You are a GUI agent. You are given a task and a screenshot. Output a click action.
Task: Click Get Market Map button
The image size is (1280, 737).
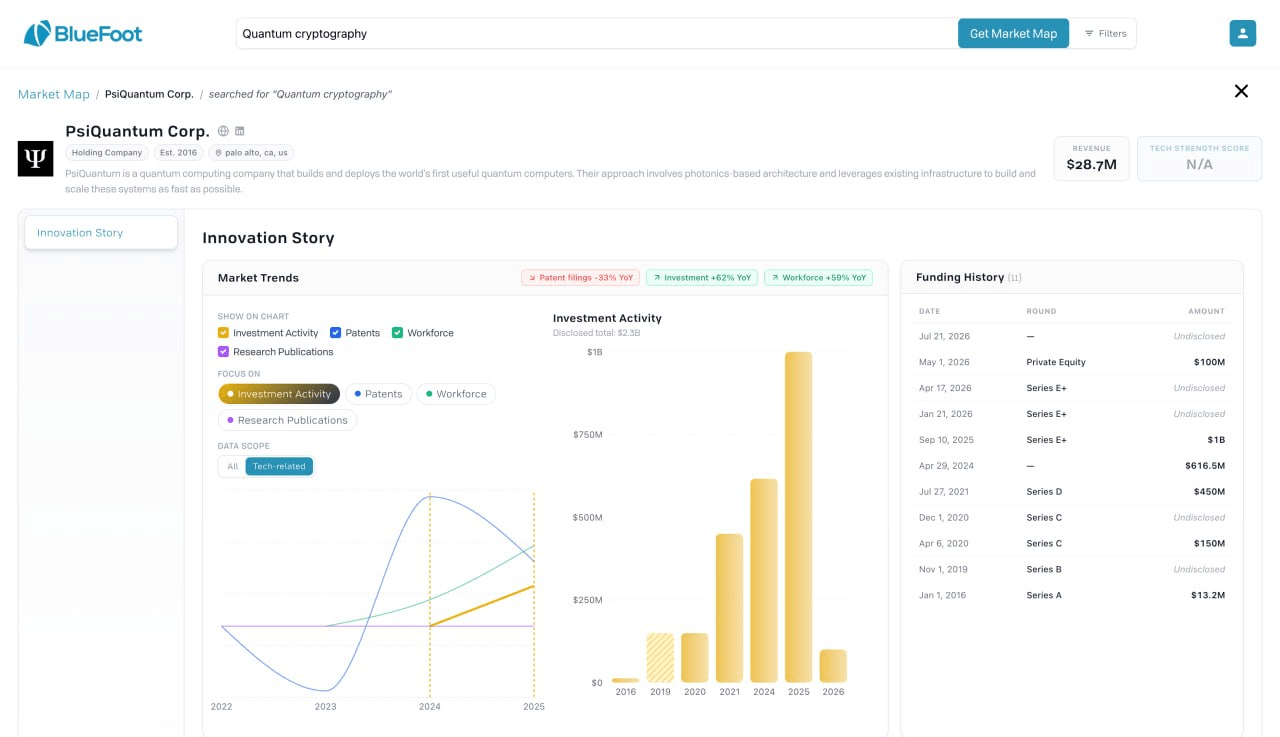[x=1013, y=33]
